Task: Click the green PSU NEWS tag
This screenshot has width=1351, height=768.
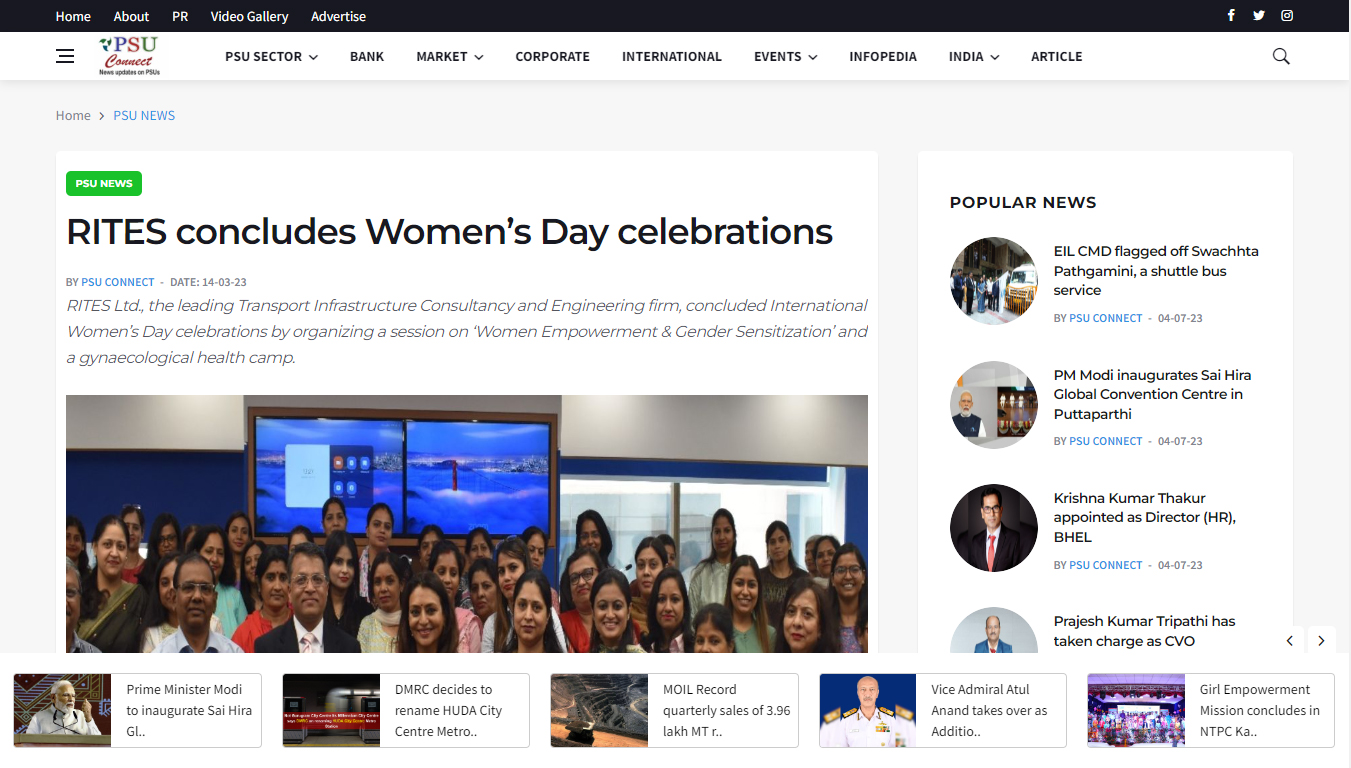Action: [x=104, y=183]
